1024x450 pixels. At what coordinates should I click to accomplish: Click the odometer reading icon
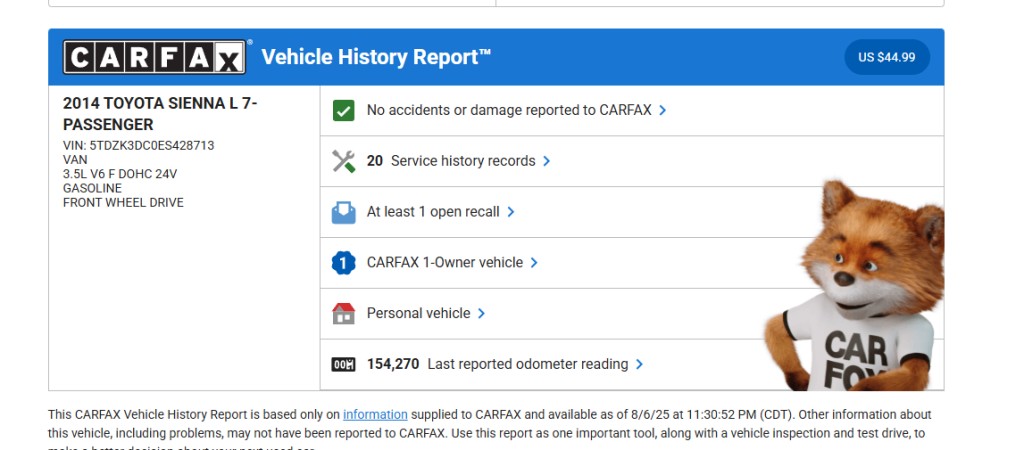click(344, 364)
